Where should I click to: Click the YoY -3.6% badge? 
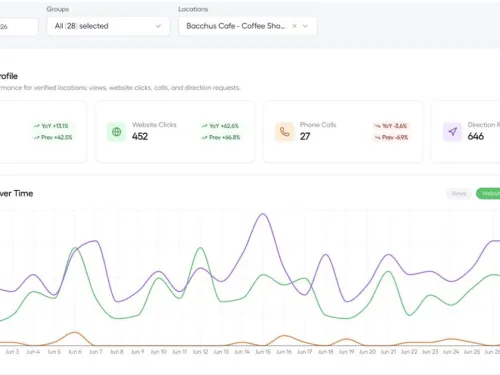point(391,126)
